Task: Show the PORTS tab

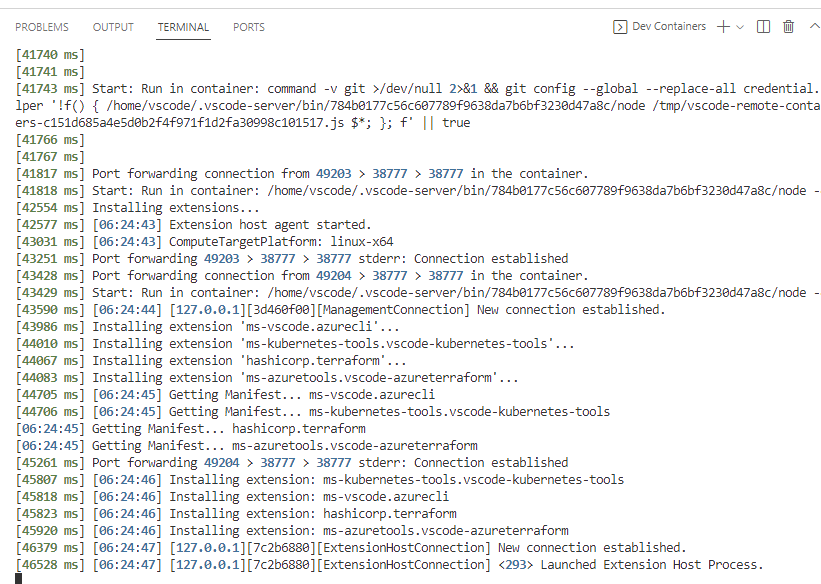Action: [249, 27]
